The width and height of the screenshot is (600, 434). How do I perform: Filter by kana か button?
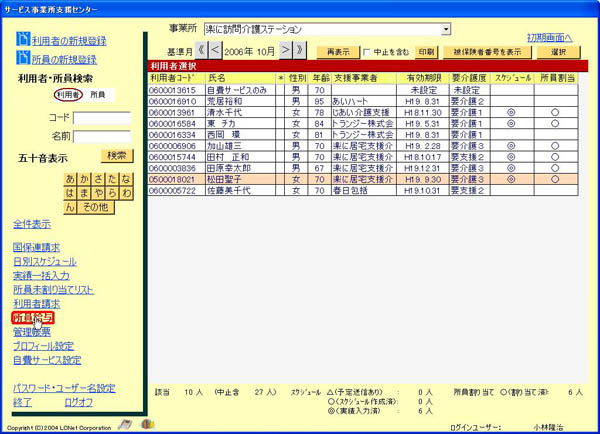tap(84, 179)
